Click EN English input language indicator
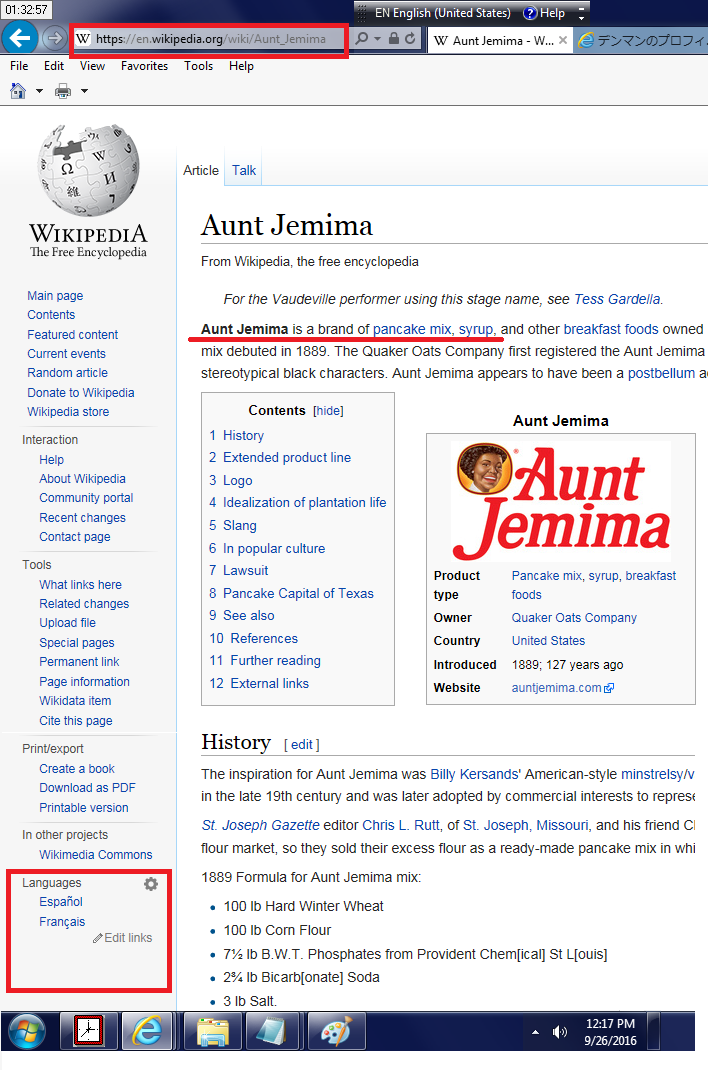The width and height of the screenshot is (708, 1070). coord(443,13)
